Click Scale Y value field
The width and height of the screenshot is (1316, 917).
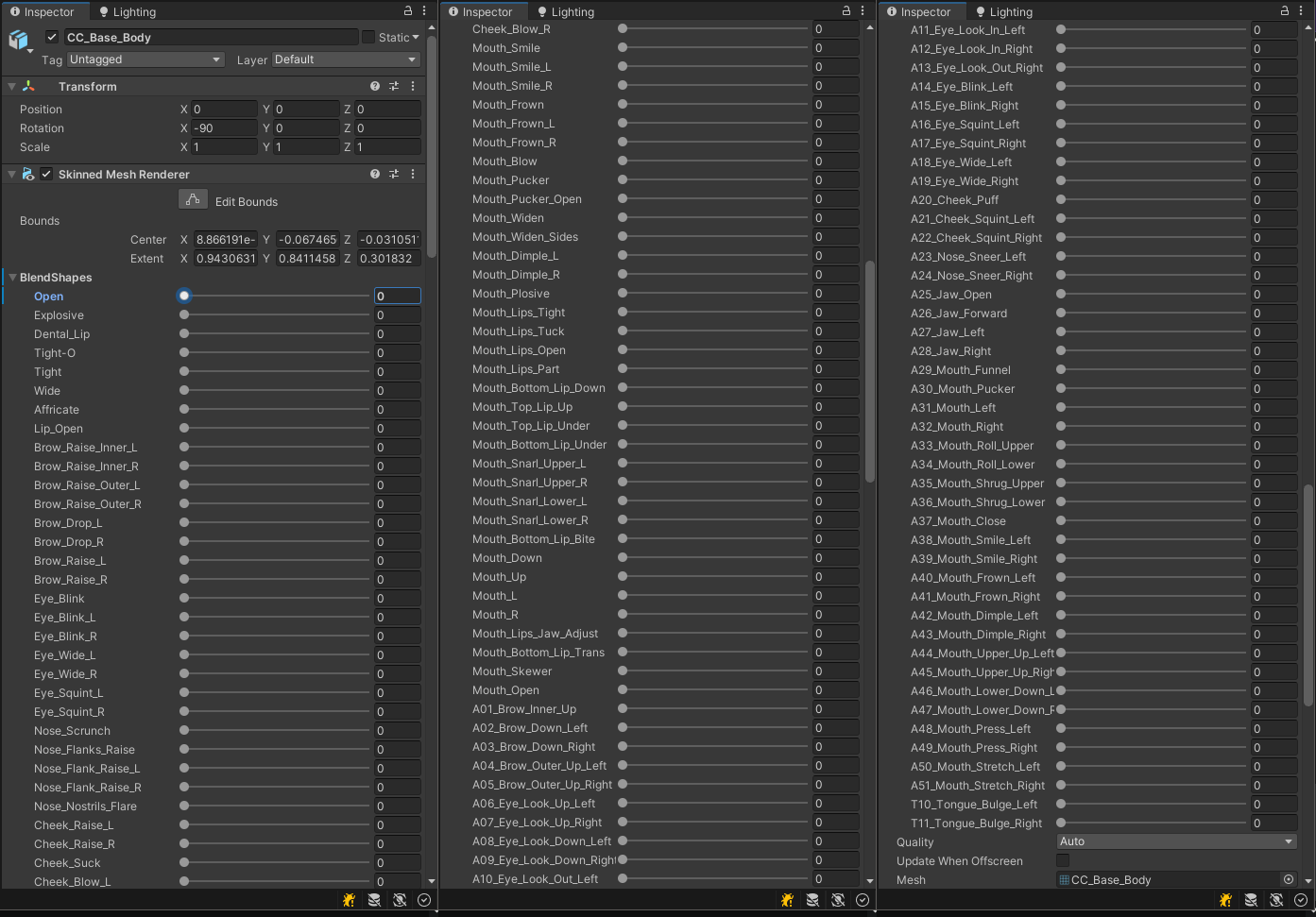point(306,146)
